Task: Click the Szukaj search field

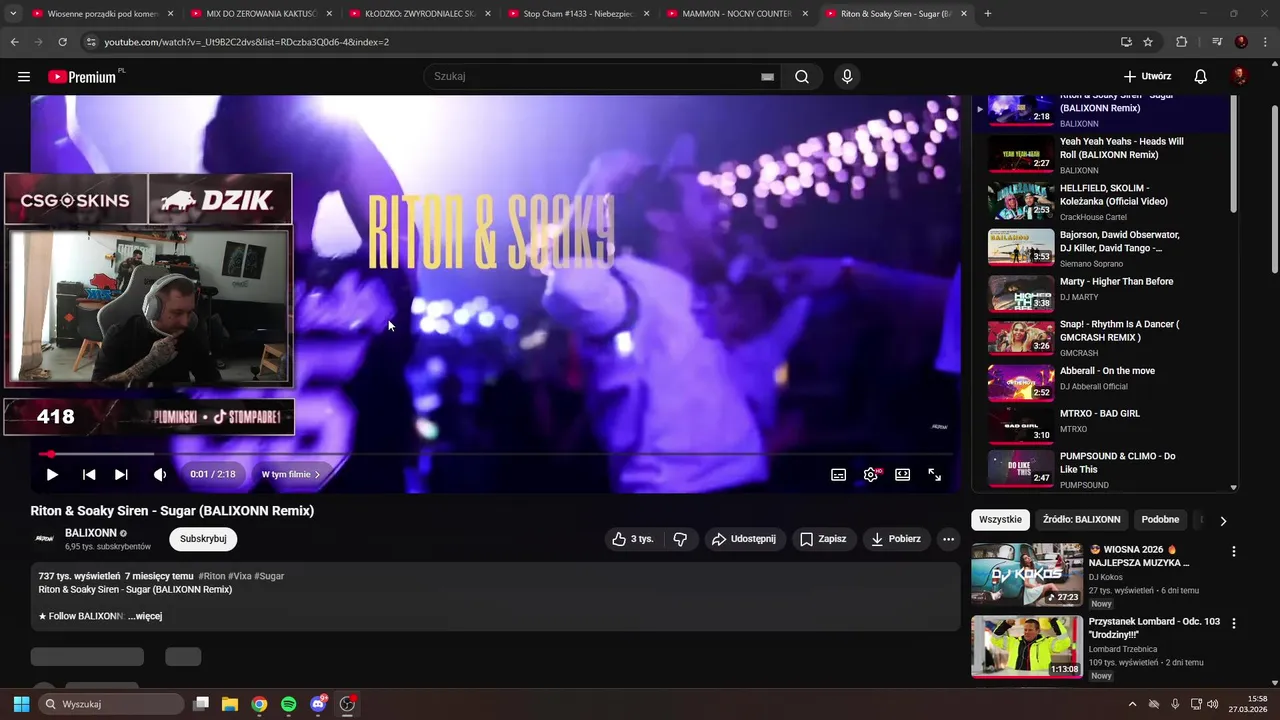Action: pyautogui.click(x=600, y=77)
